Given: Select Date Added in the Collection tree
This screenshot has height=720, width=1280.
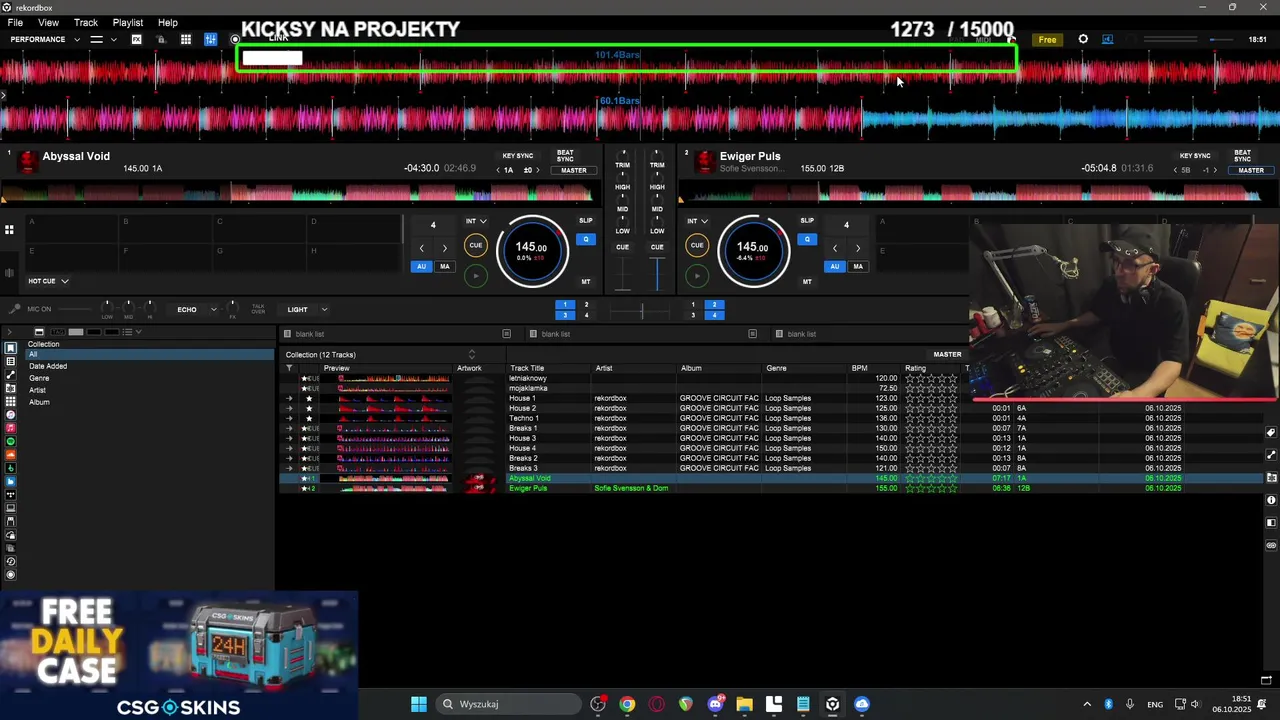Looking at the screenshot, I should [48, 366].
